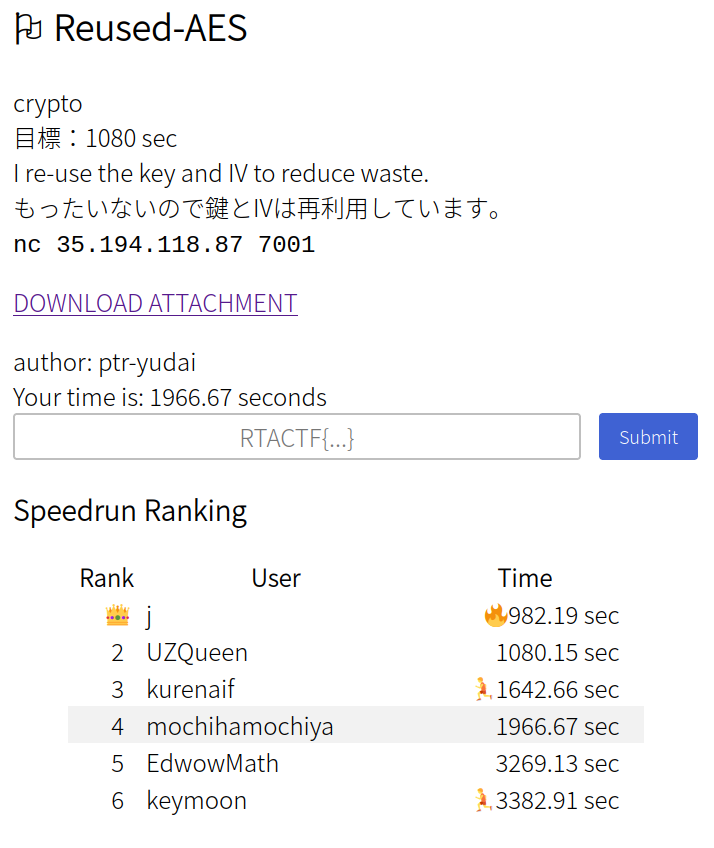Submit the flag with the Submit button
Image resolution: width=714 pixels, height=848 pixels.
(648, 436)
